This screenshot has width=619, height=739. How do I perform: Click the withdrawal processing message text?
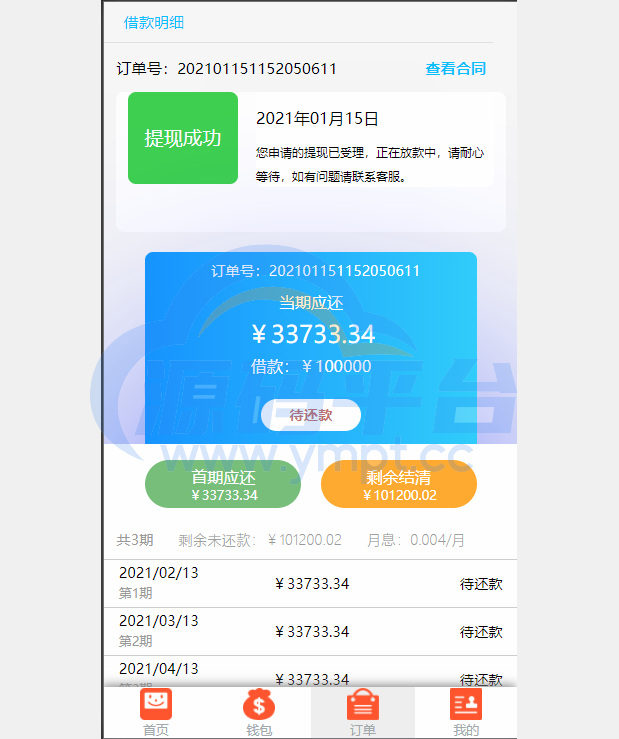[370, 164]
